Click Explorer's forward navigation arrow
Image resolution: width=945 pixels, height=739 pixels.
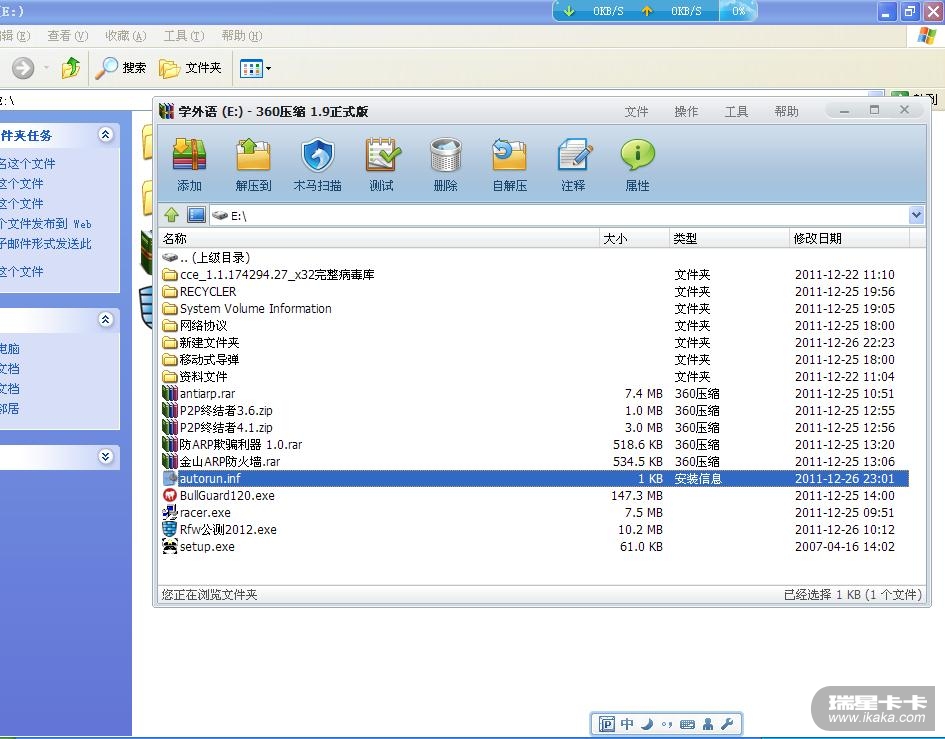(x=23, y=68)
